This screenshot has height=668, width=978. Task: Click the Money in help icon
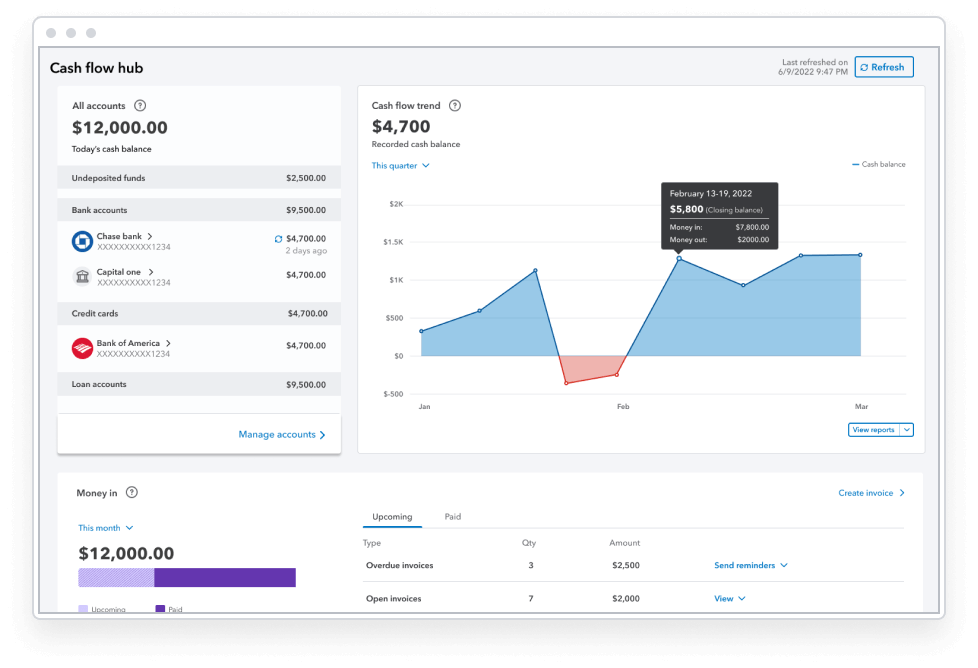click(132, 492)
